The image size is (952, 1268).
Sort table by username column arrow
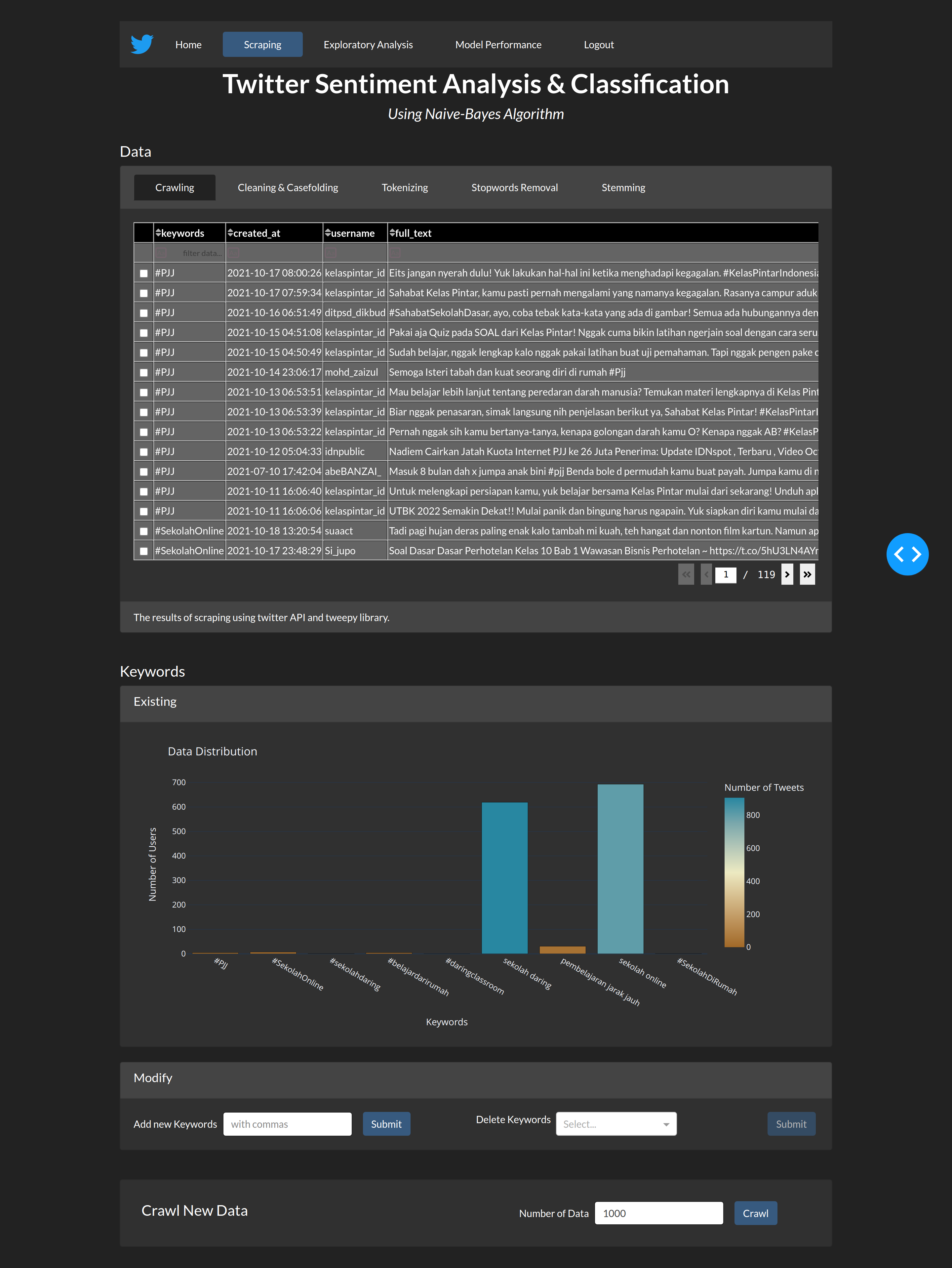tap(328, 233)
